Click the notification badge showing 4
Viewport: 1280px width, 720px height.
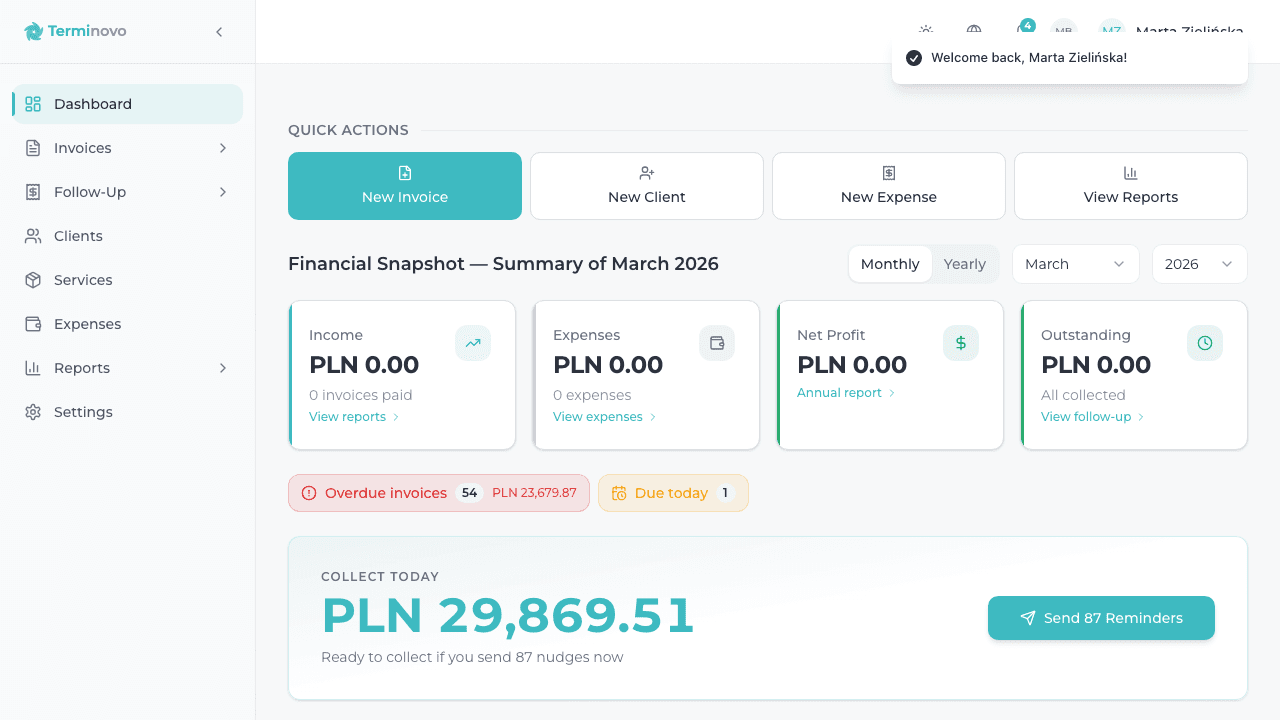pyautogui.click(x=1027, y=25)
